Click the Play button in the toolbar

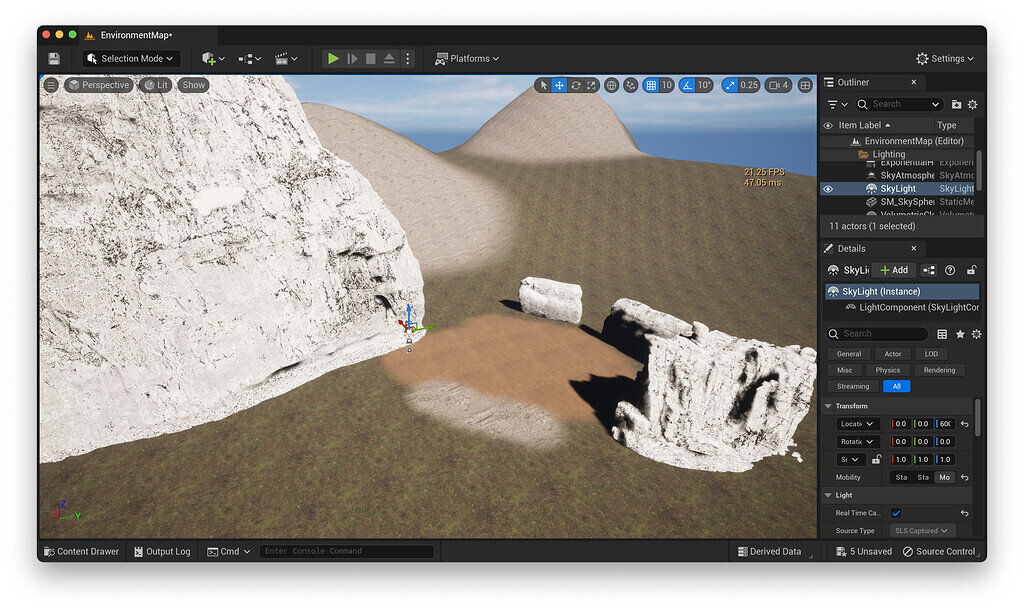coord(333,59)
